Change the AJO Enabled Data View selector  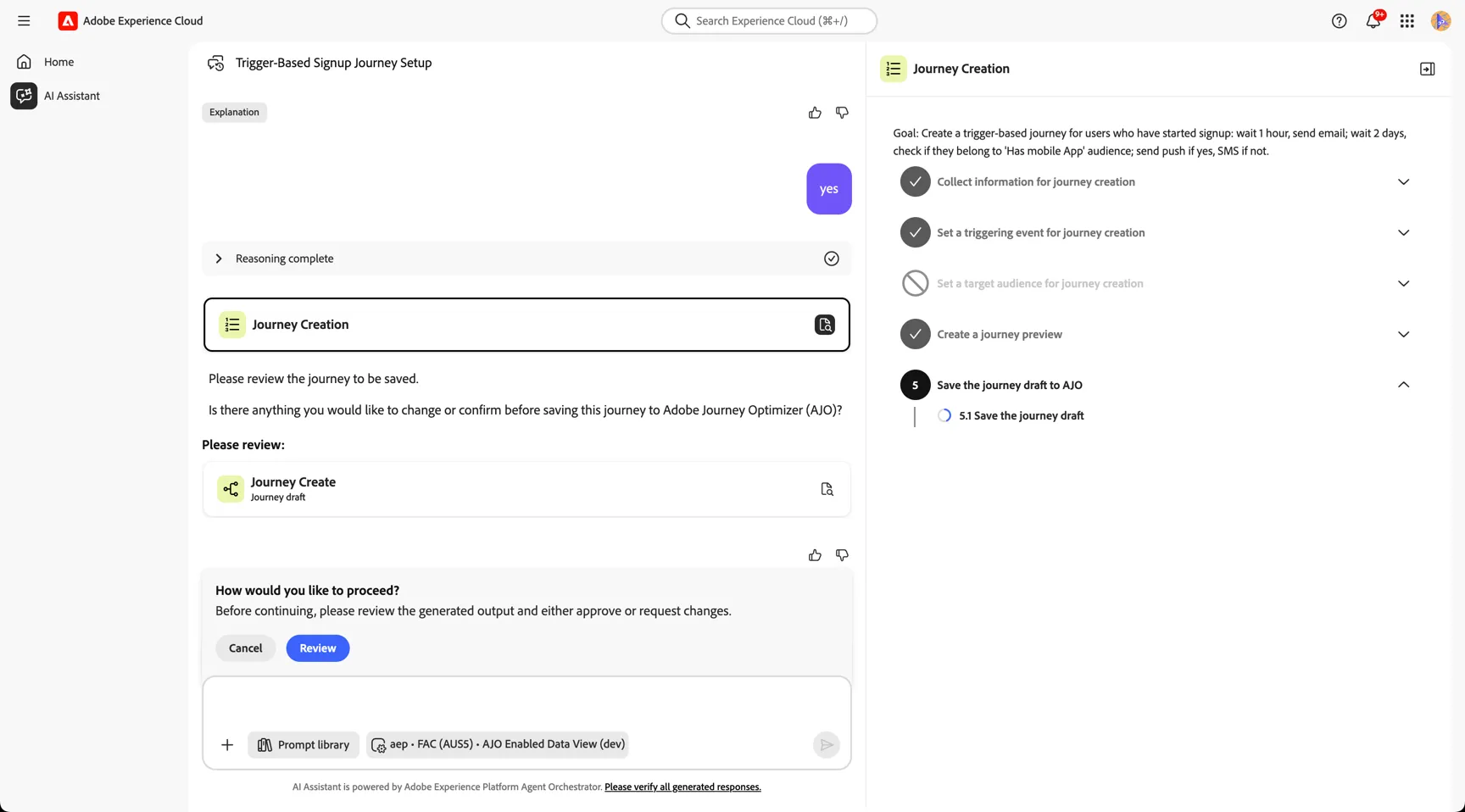pos(498,744)
